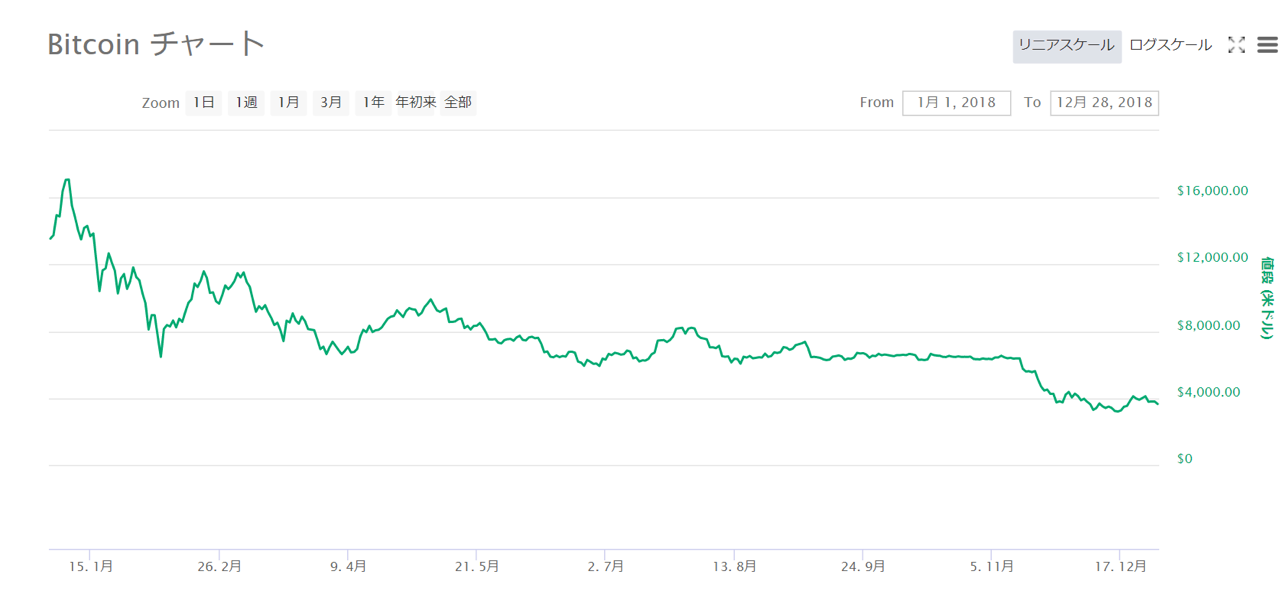This screenshot has height=608, width=1284.
Task: Click the 2. 7月 date label
Action: click(x=606, y=566)
